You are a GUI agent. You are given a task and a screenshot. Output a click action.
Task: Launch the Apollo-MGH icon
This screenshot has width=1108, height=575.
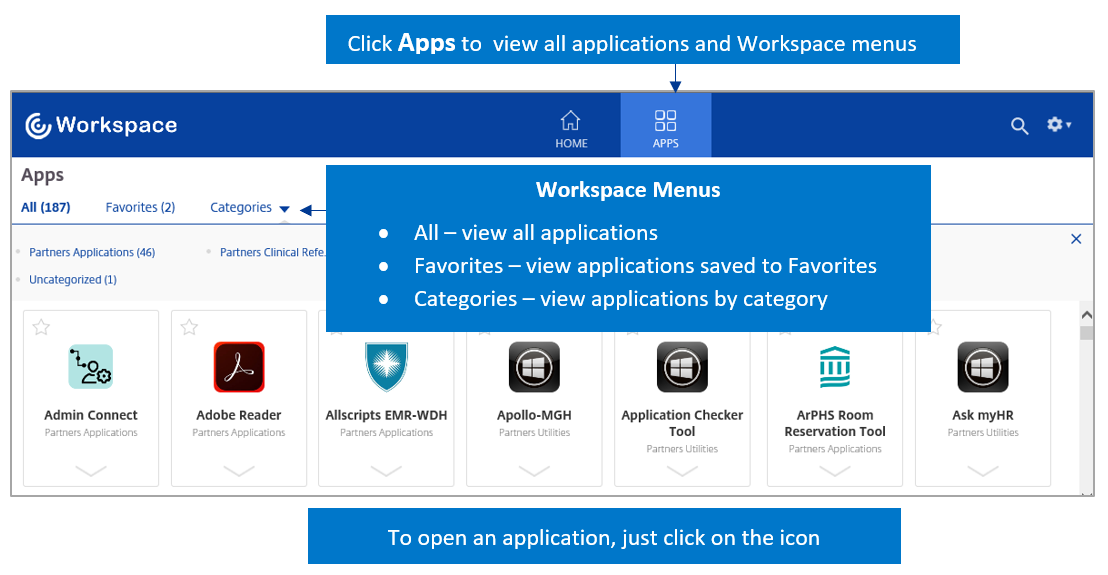click(534, 367)
